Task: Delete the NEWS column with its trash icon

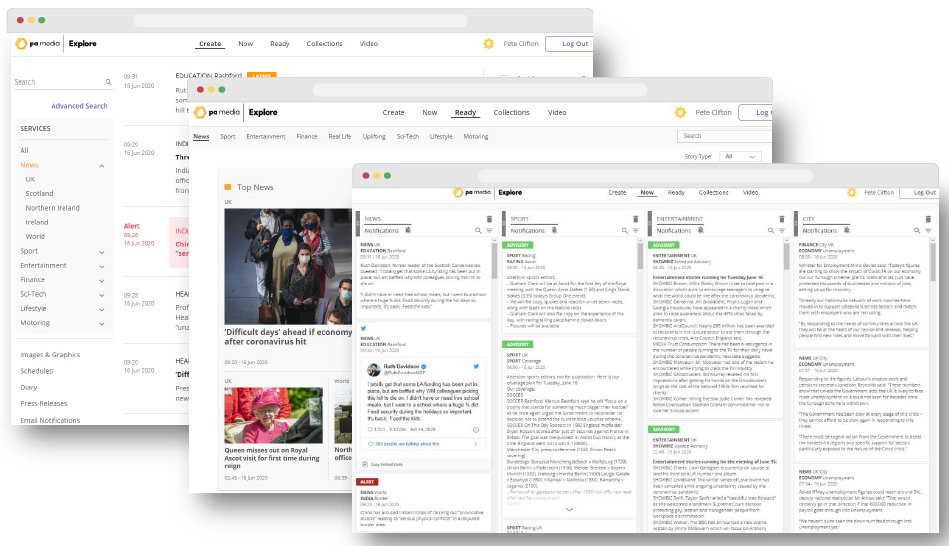Action: 489,219
